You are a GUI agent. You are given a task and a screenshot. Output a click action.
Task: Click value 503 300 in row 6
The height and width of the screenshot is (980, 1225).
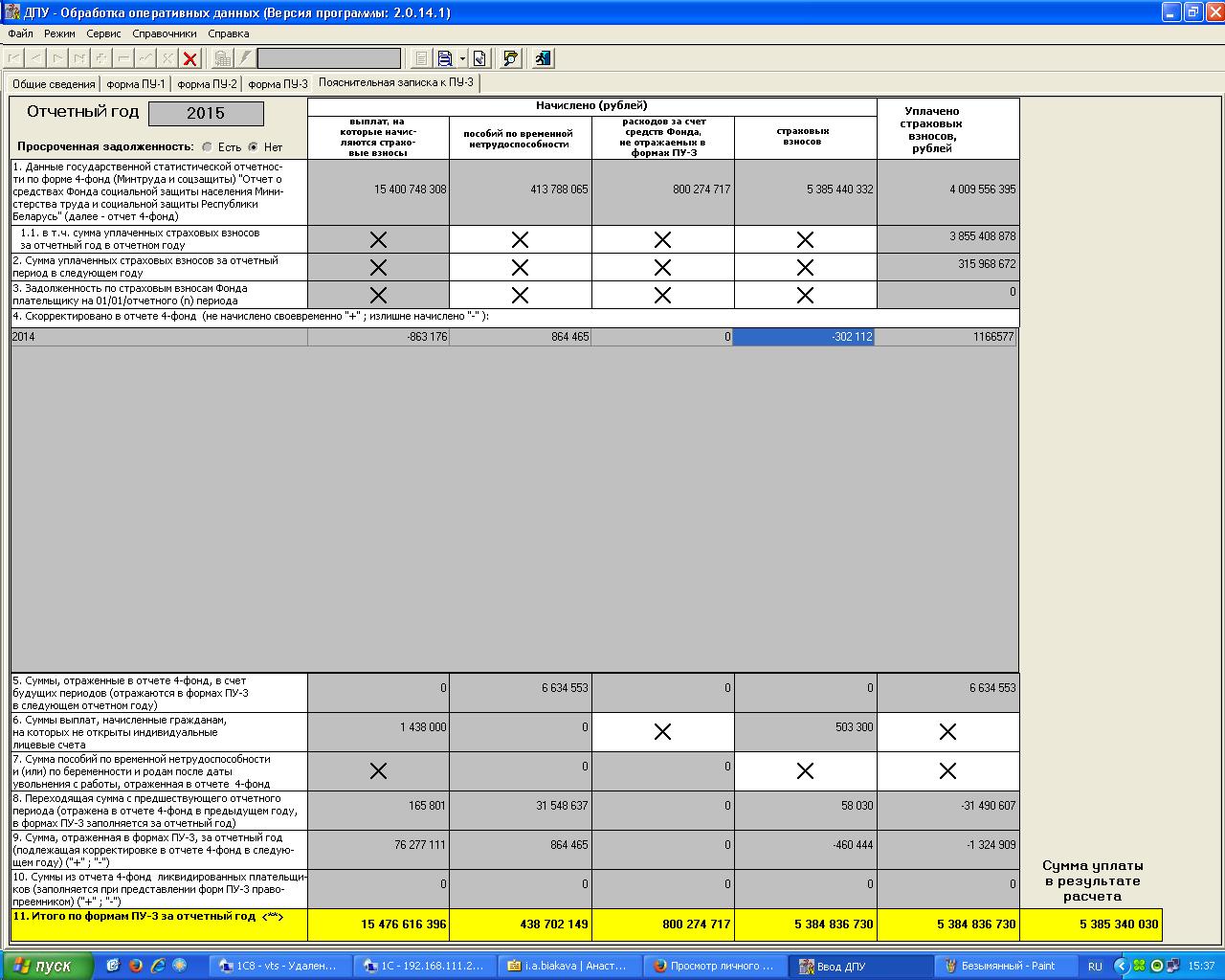pos(806,731)
